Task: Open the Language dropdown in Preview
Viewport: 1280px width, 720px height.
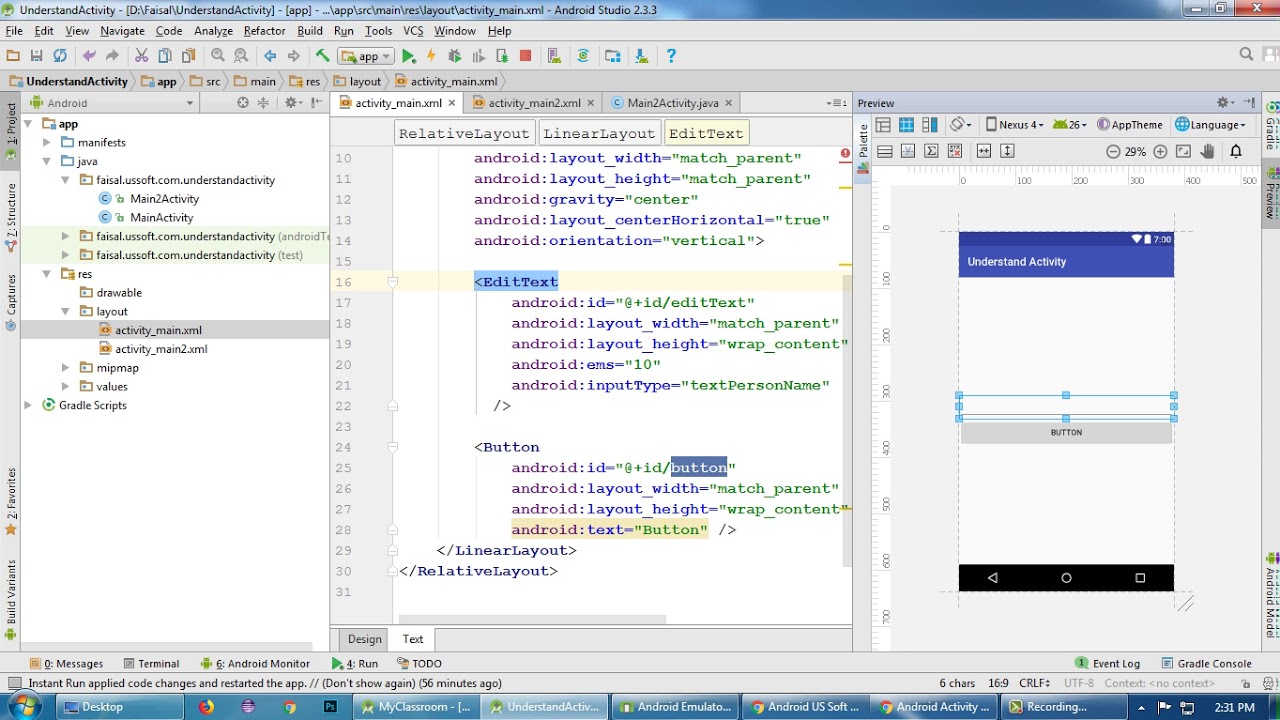Action: point(1211,125)
